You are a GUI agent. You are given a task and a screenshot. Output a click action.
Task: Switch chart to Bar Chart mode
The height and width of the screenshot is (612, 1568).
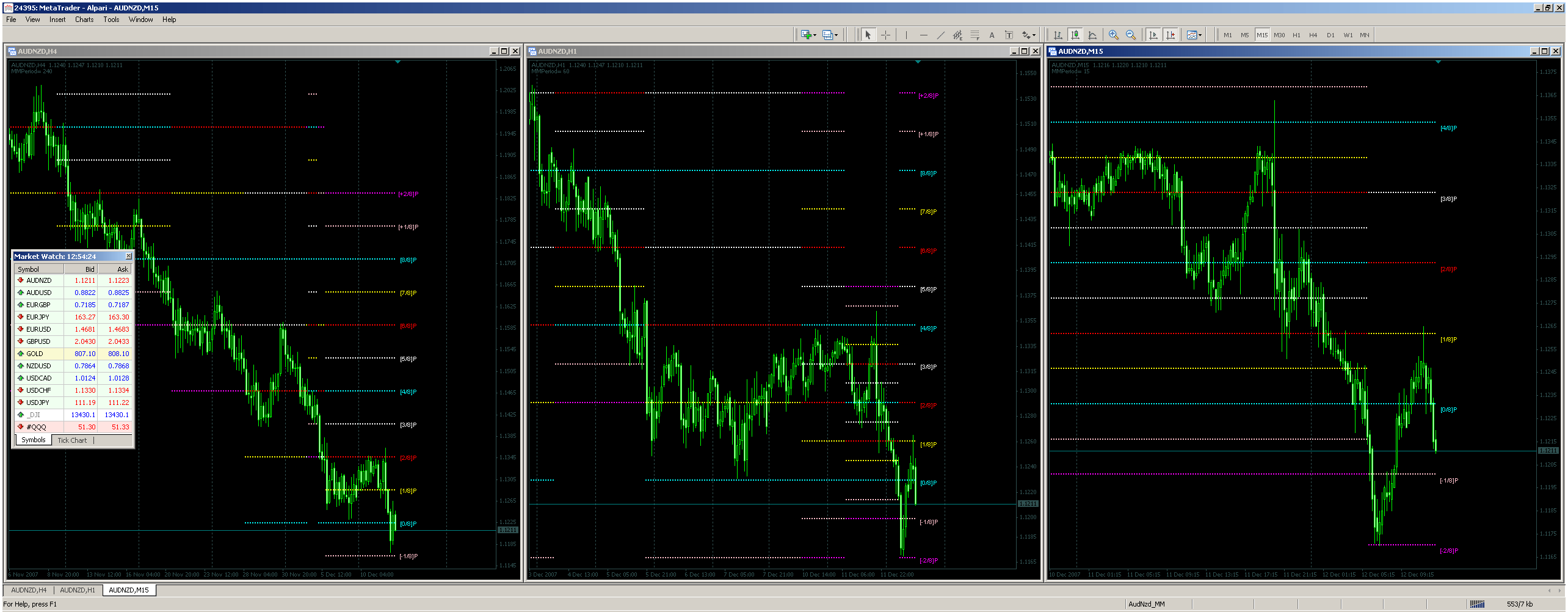pyautogui.click(x=1058, y=35)
